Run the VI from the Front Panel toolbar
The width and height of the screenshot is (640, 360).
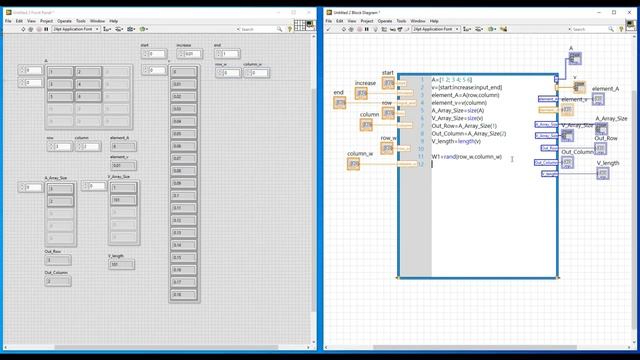[23, 29]
